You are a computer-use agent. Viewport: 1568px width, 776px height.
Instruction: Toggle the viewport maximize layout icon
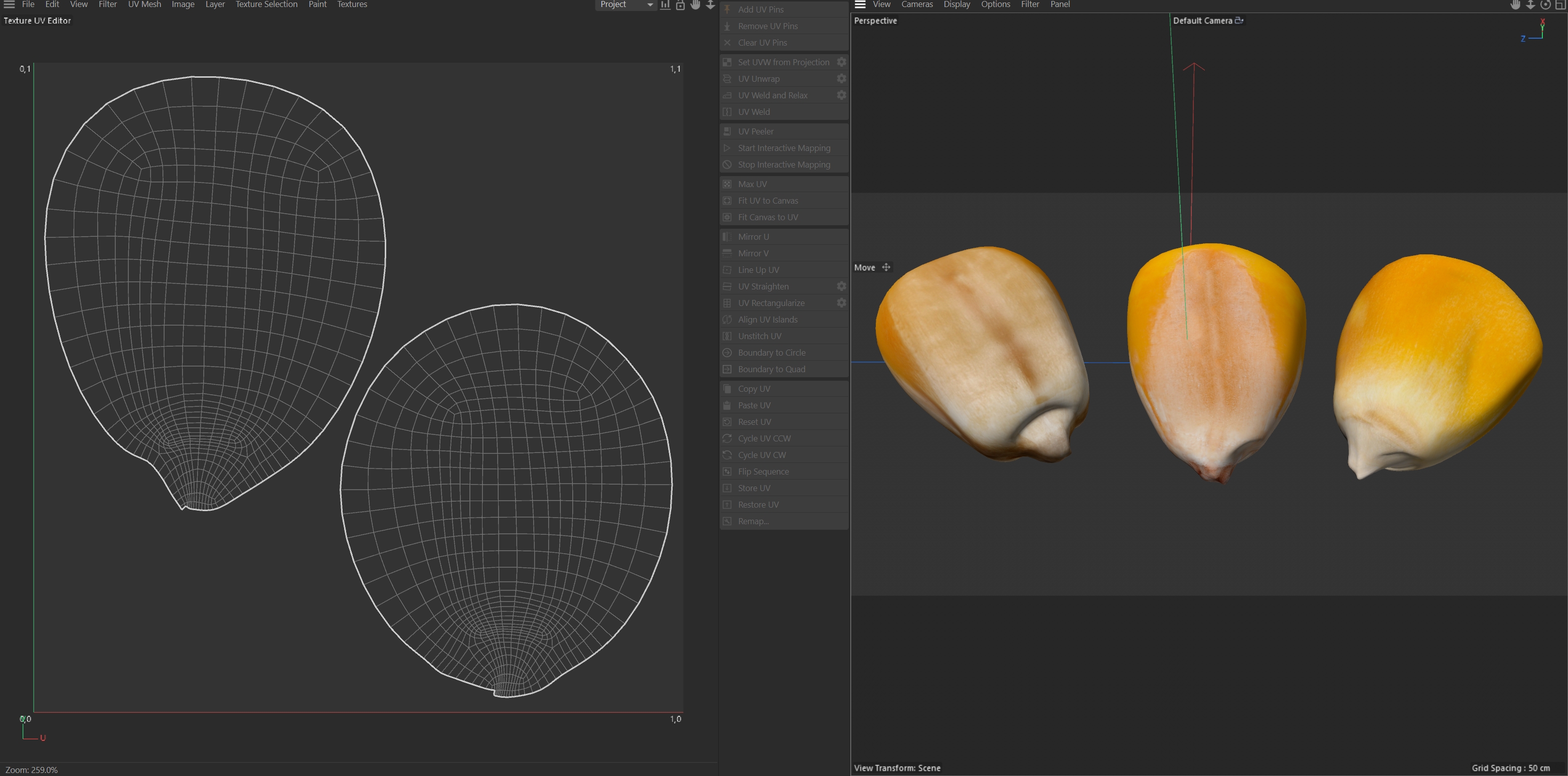1560,4
